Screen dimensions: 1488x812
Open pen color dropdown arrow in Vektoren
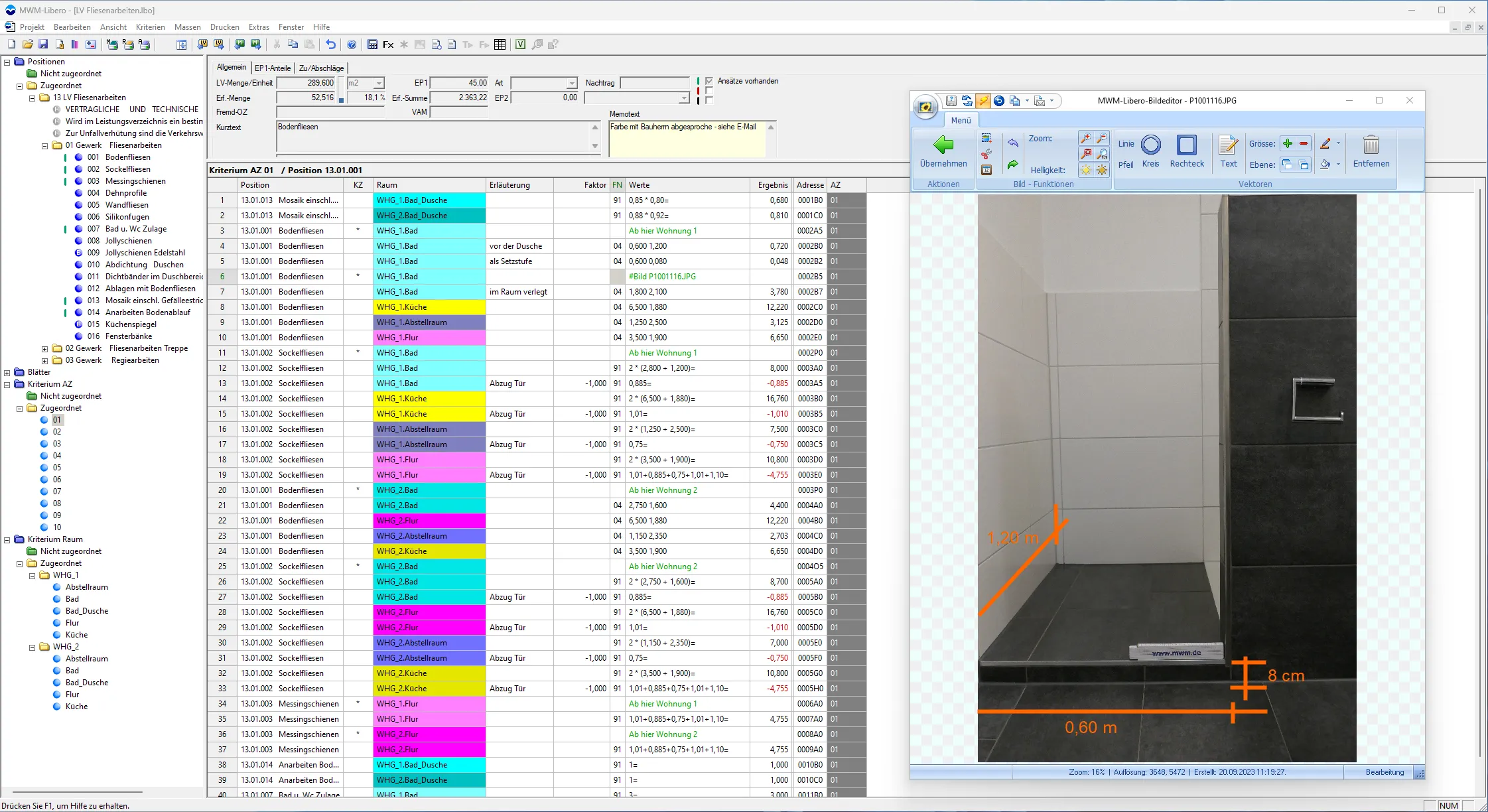coord(1338,143)
